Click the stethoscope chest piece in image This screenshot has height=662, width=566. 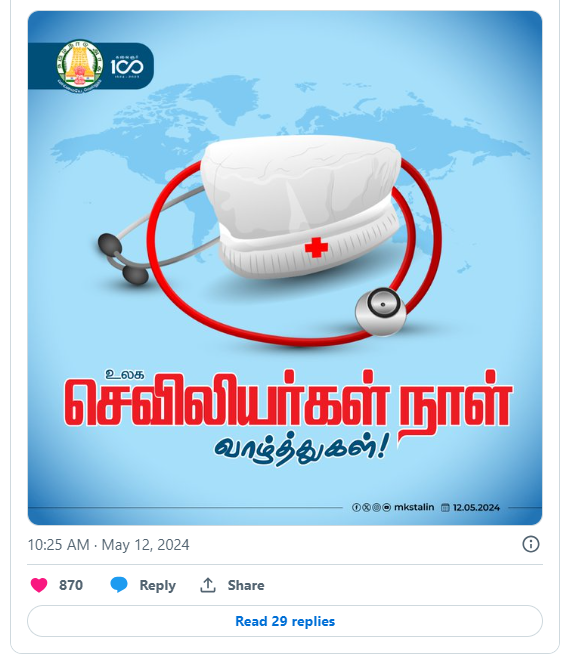381,312
